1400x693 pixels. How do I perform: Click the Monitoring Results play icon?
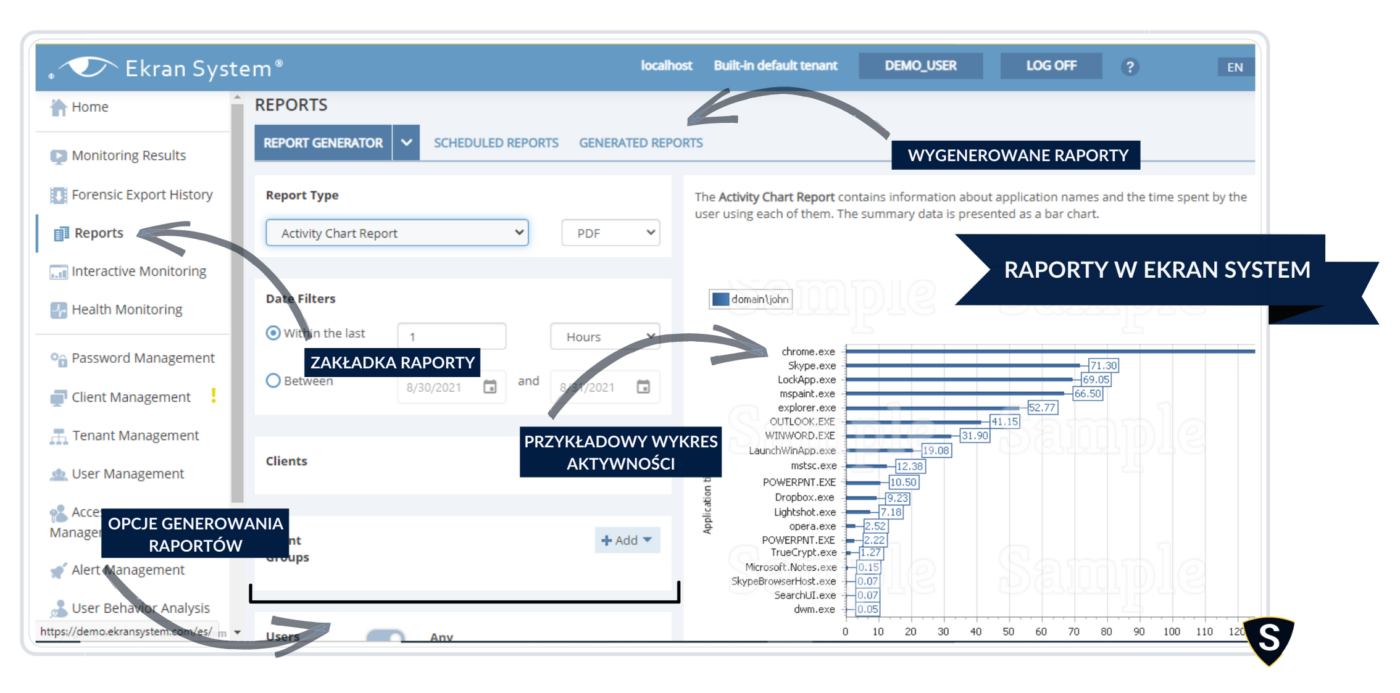(58, 156)
